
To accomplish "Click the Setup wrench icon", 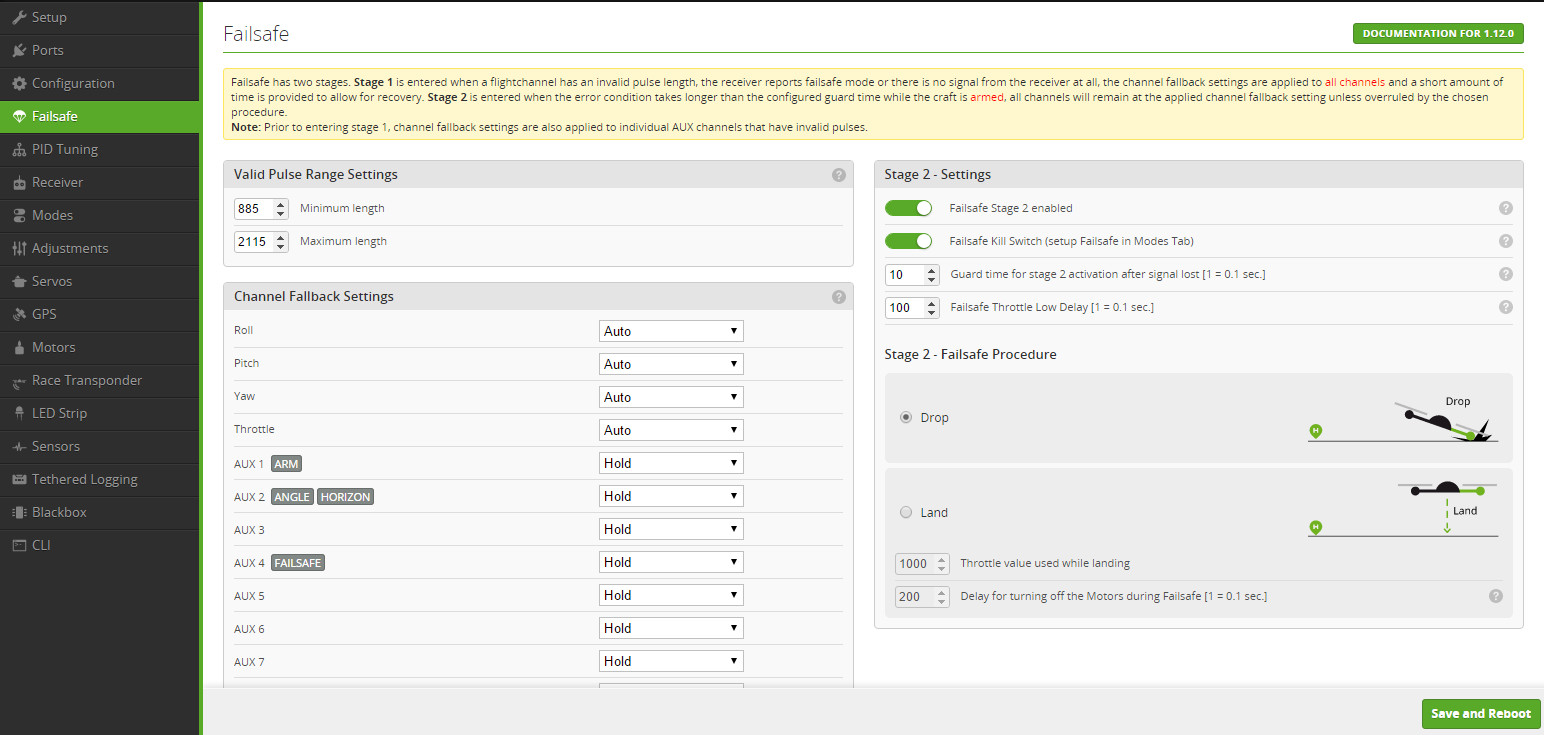I will [19, 17].
